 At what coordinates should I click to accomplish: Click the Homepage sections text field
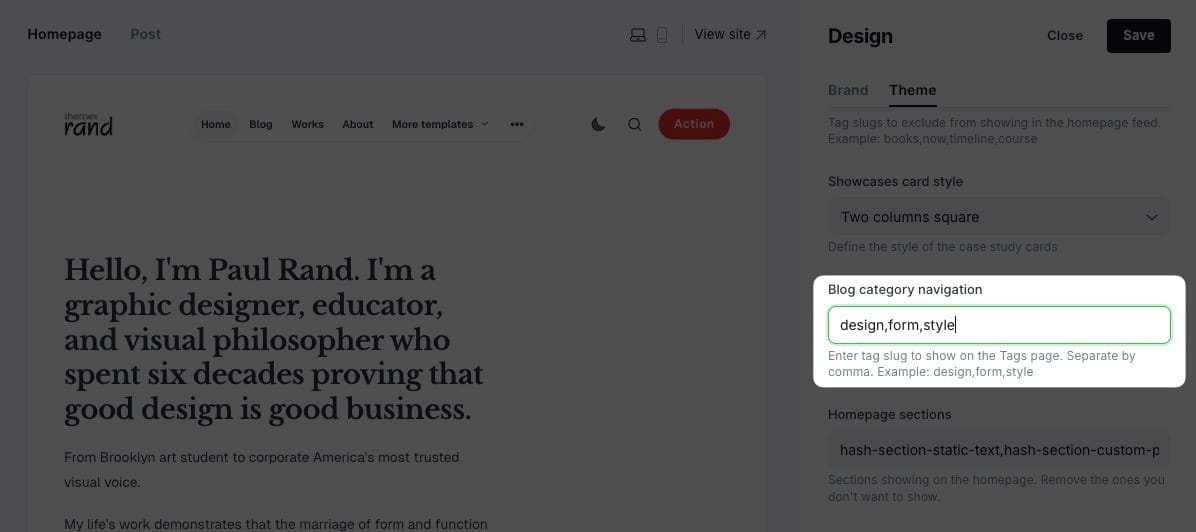[x=998, y=450]
